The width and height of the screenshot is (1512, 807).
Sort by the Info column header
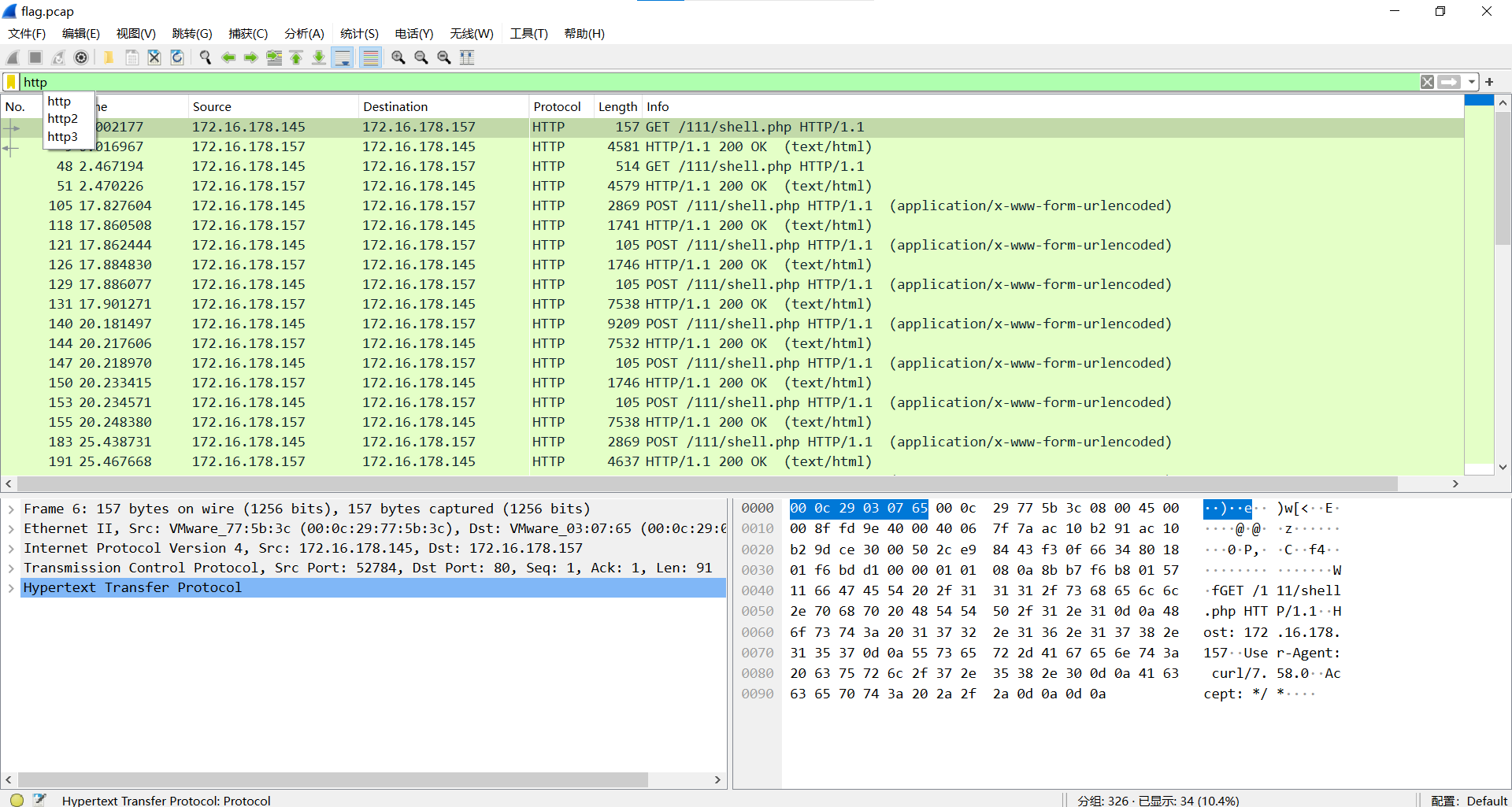pos(1052,106)
